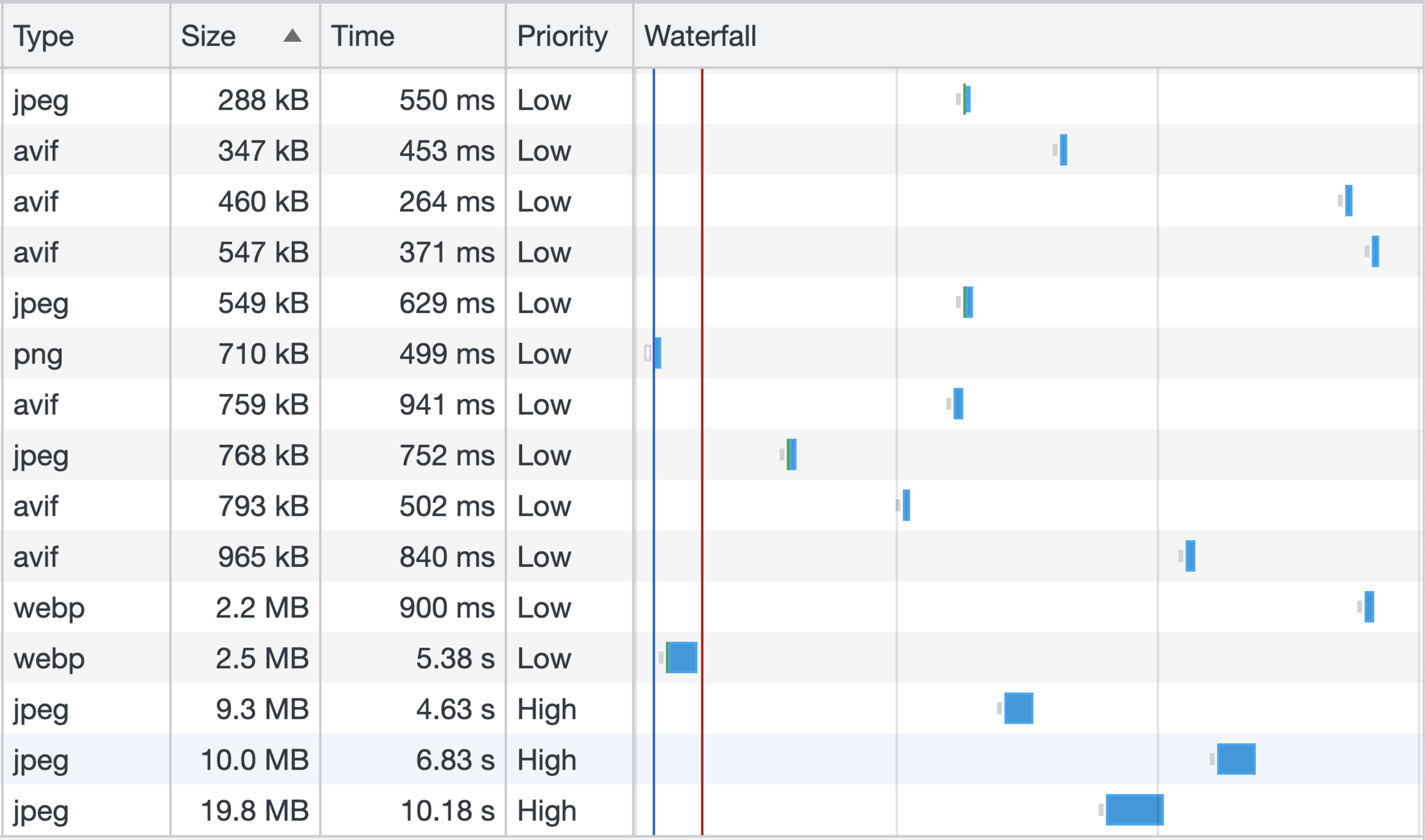Click the Priority column header
Viewport: 1425px width, 840px height.
coord(562,36)
